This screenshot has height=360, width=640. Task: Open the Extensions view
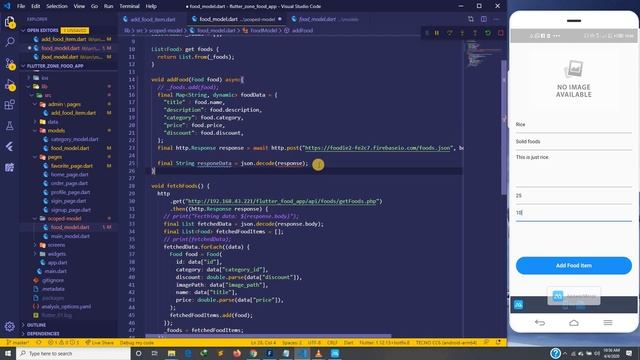10,104
